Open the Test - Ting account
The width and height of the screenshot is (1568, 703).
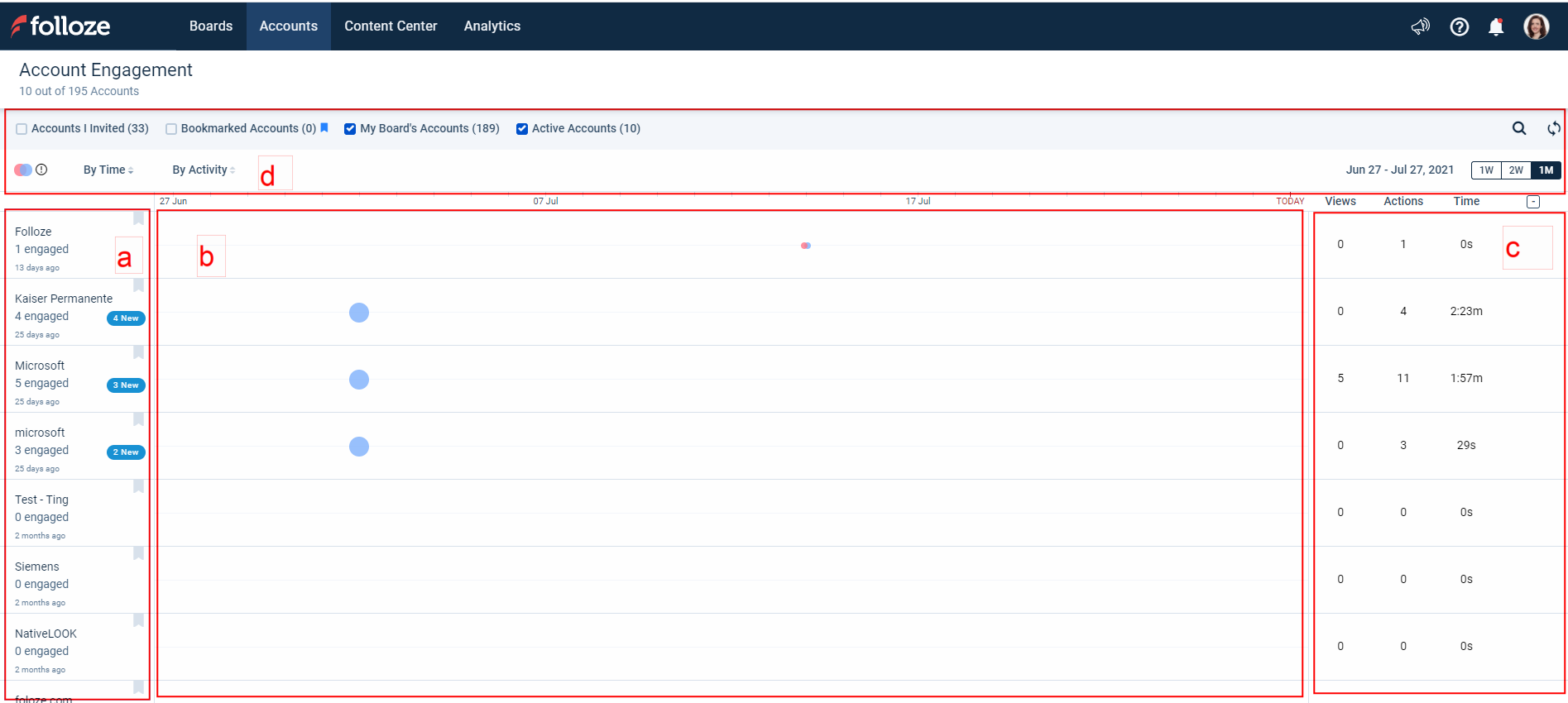coord(41,500)
